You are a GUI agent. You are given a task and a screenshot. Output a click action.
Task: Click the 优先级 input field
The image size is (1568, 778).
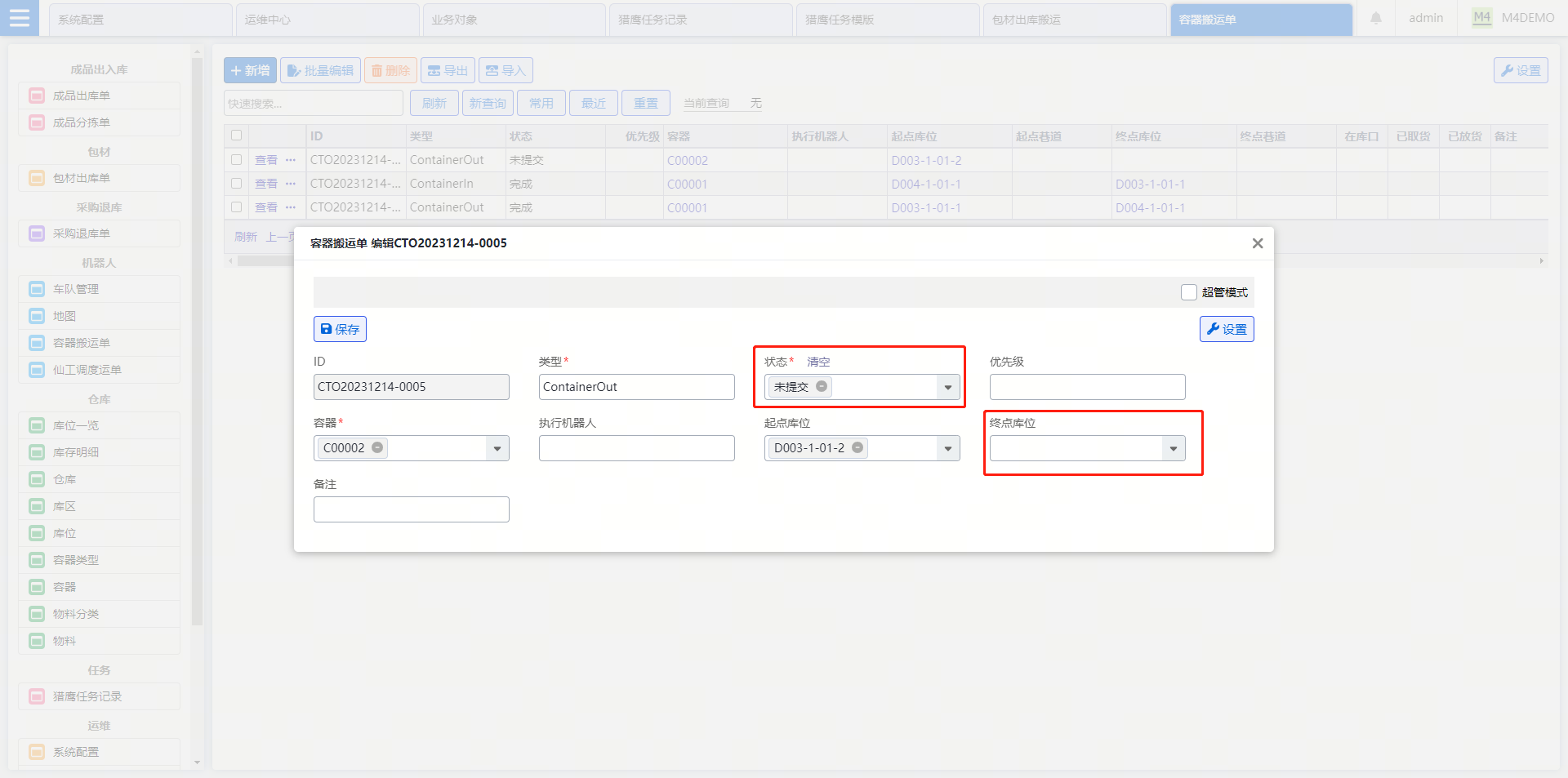pyautogui.click(x=1087, y=387)
